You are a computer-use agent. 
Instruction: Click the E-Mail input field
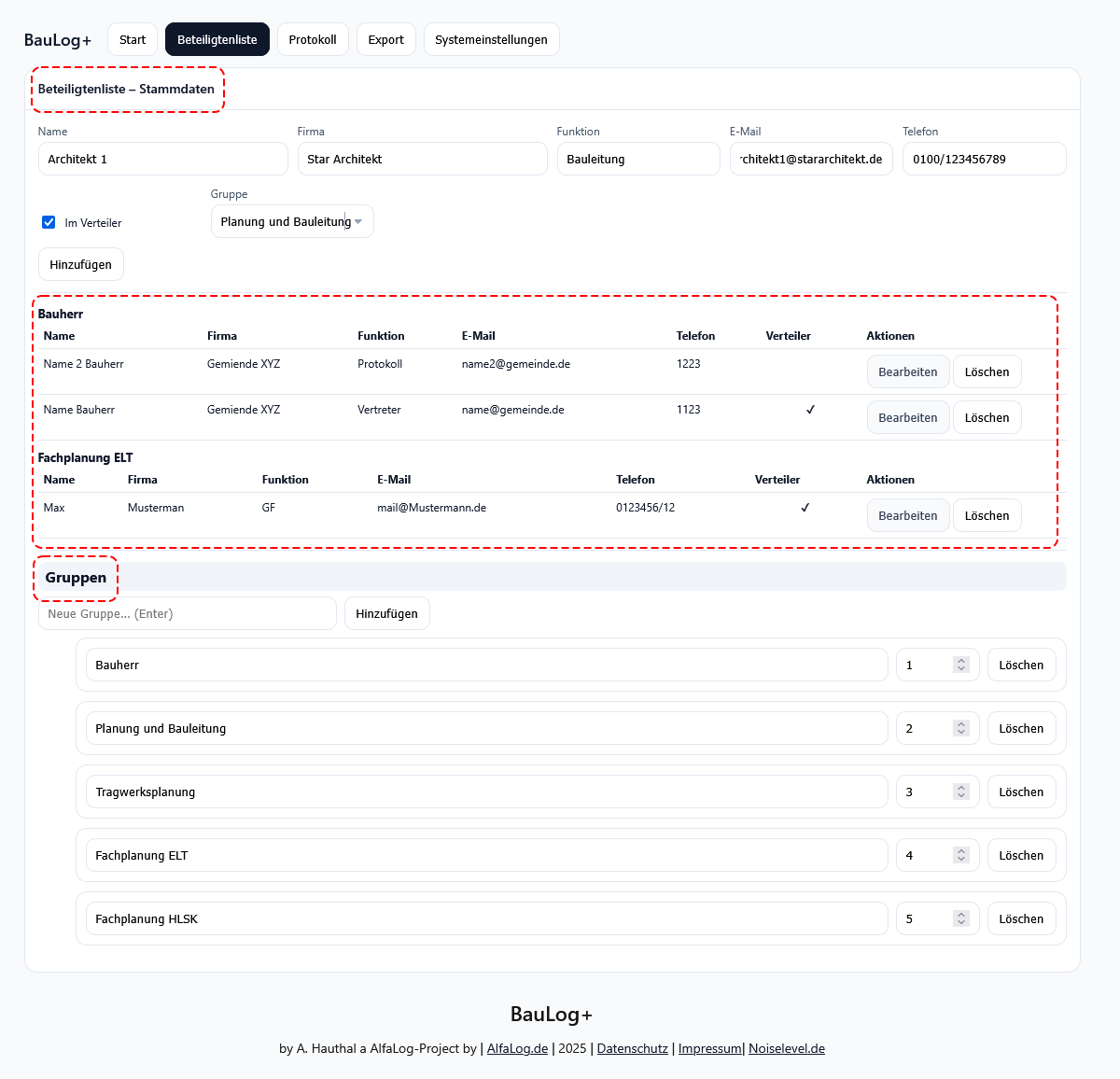pos(811,159)
